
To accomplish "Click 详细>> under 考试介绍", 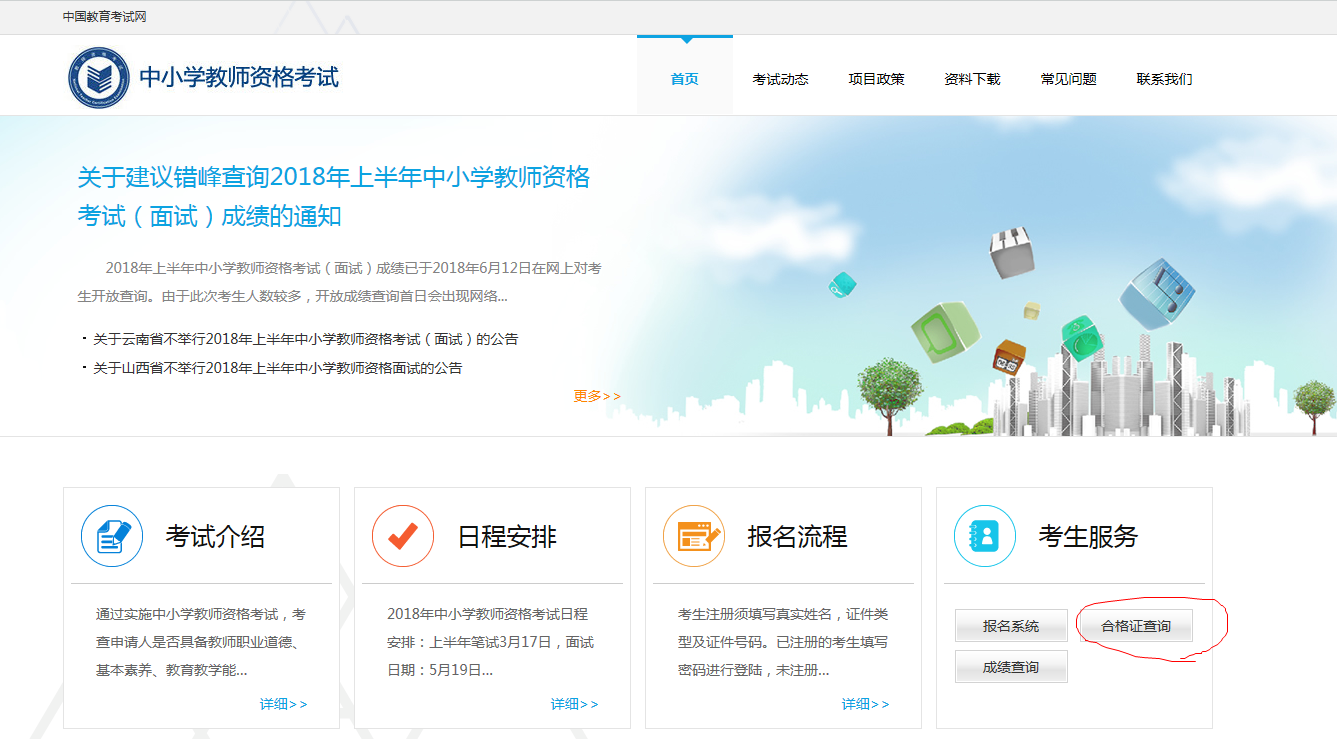I will (x=283, y=704).
